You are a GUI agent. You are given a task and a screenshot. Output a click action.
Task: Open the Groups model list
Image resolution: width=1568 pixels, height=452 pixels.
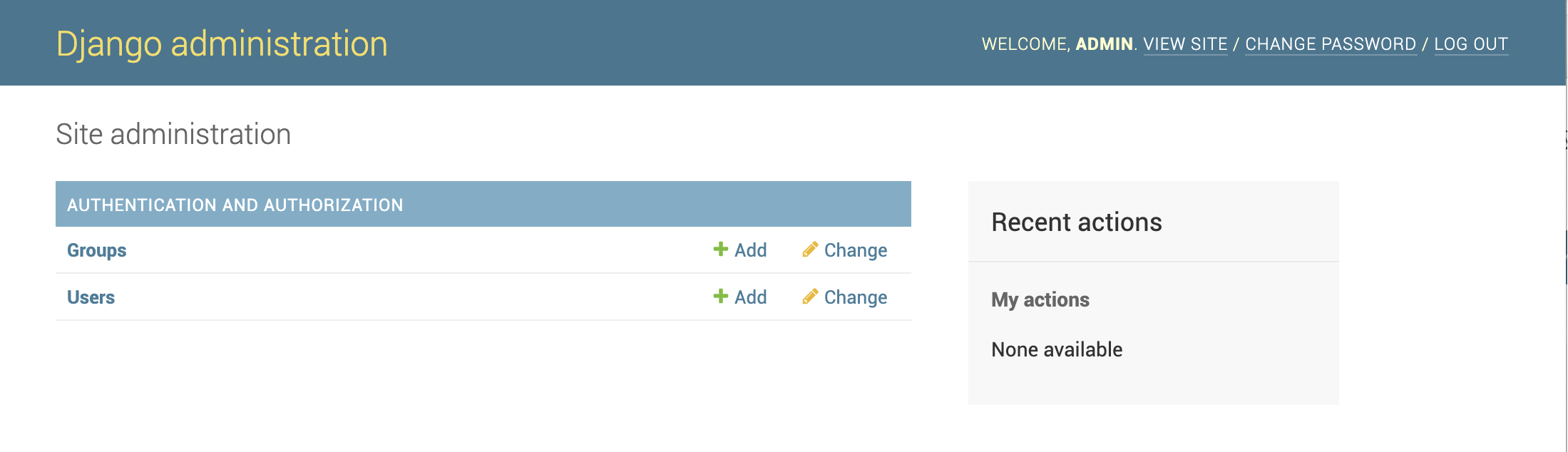(96, 250)
